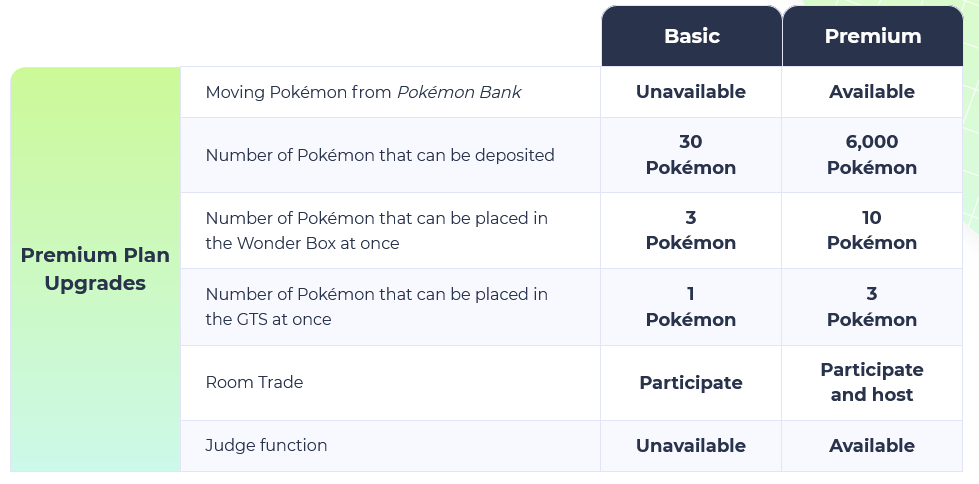Click the Basic Wonder Box "3 Pokémon" cell
Screen dimensions: 979x484
coord(691,230)
